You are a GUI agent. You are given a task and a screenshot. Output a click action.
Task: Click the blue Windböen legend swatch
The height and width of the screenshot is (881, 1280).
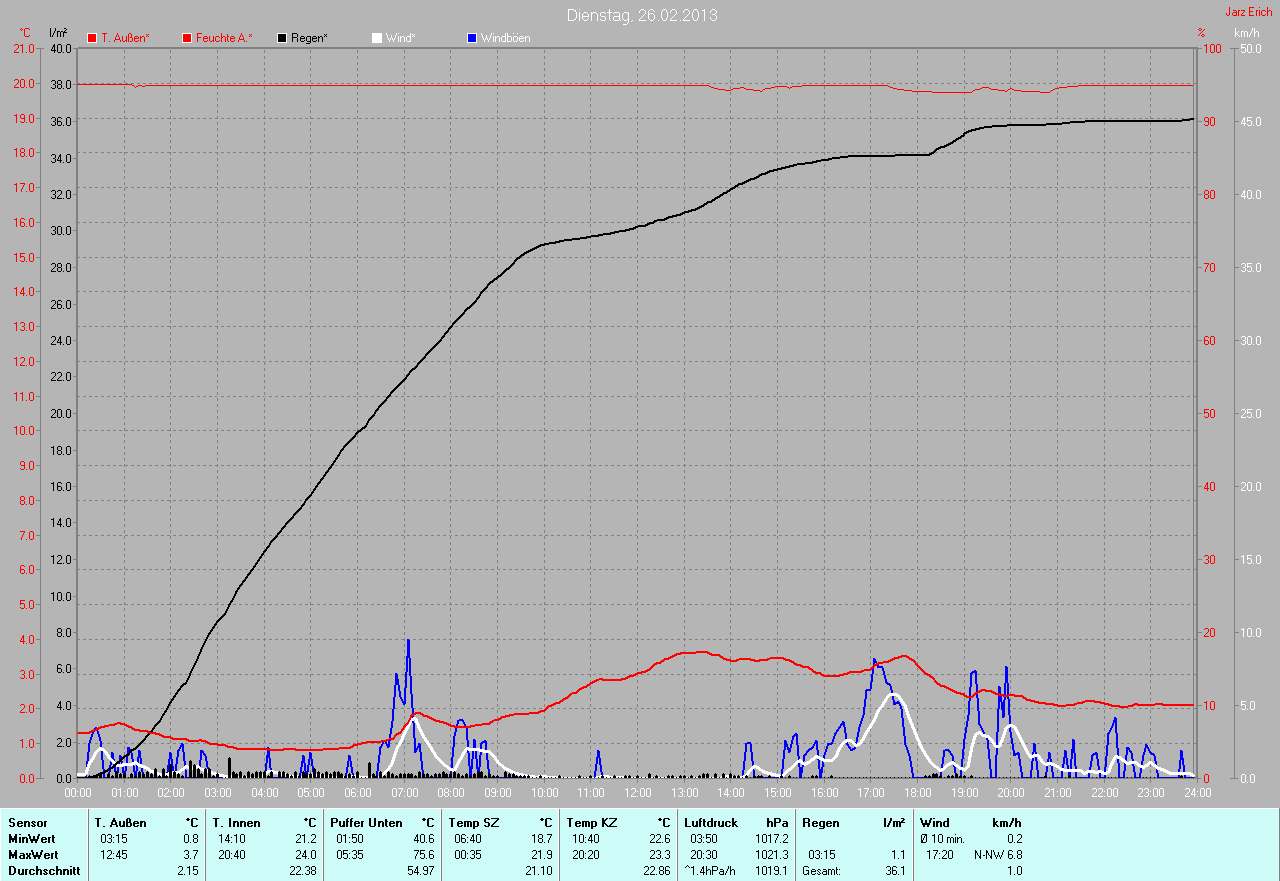472,38
